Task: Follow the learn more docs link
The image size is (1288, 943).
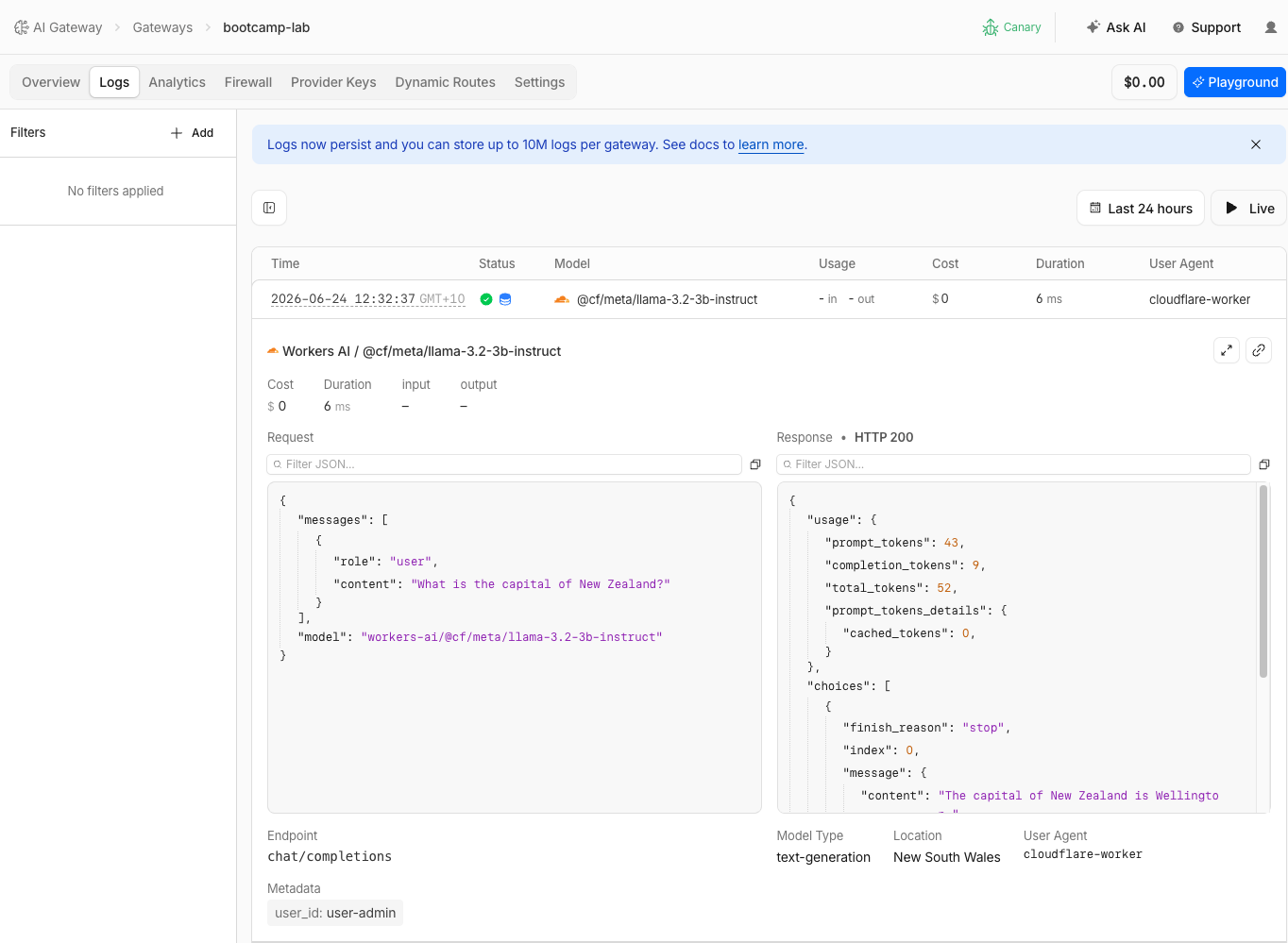Action: (x=771, y=144)
